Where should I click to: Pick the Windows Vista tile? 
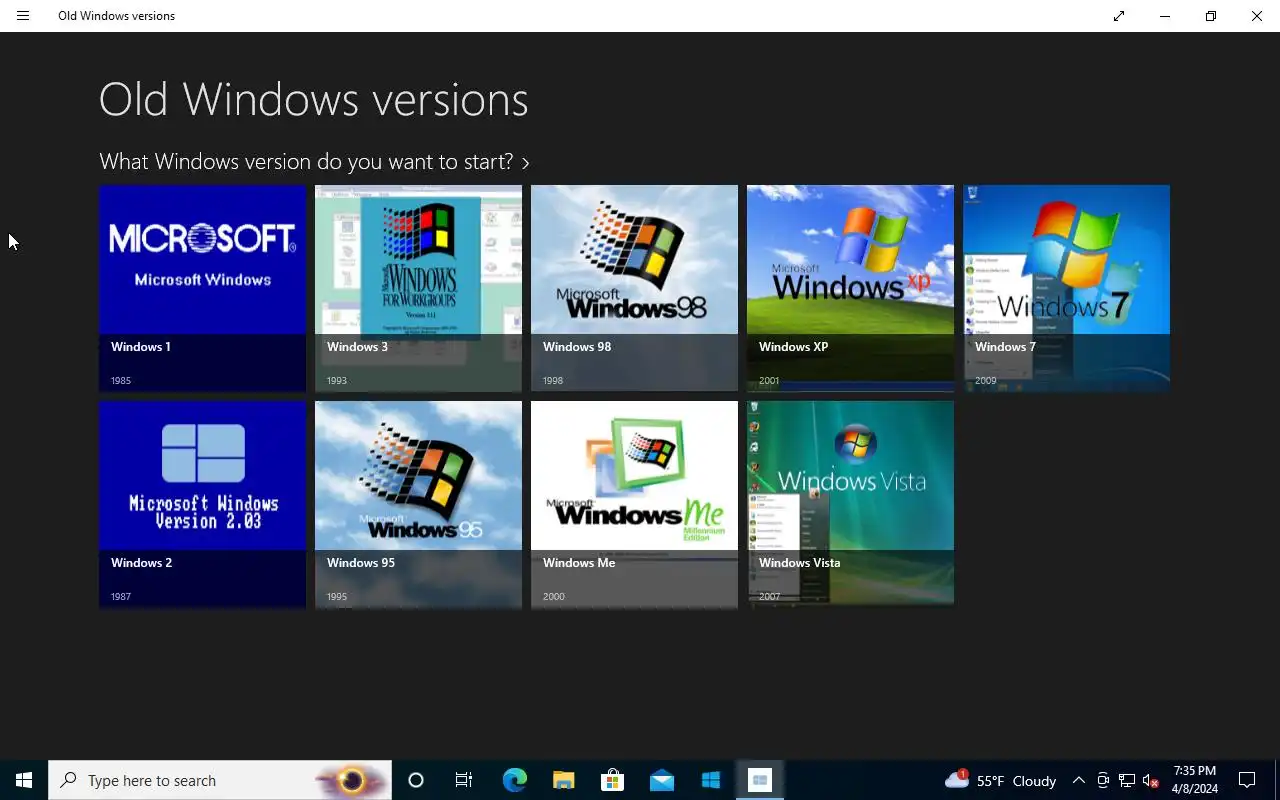tap(850, 504)
